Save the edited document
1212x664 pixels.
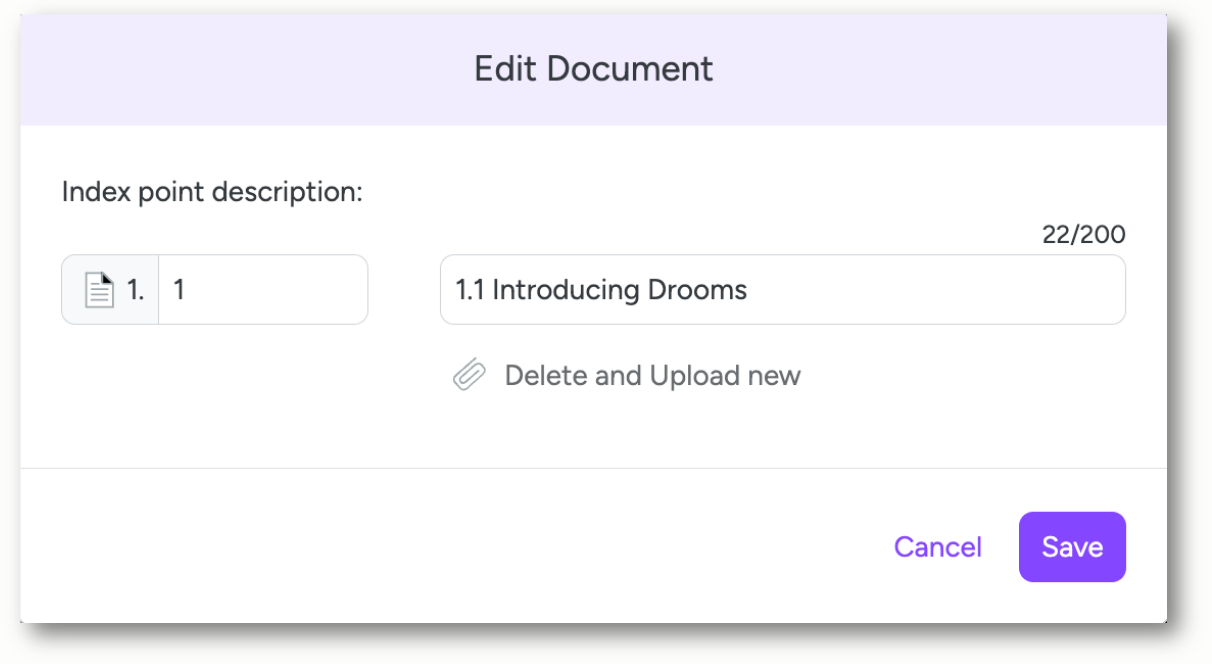(x=1072, y=547)
